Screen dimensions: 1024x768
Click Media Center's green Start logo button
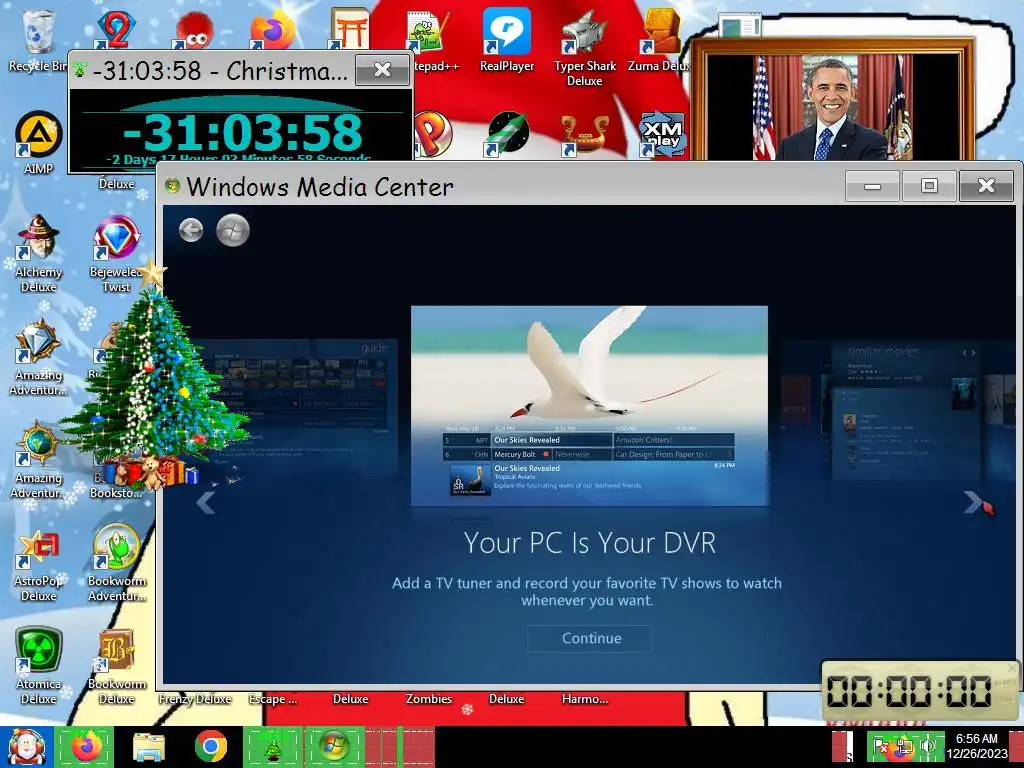tap(233, 230)
